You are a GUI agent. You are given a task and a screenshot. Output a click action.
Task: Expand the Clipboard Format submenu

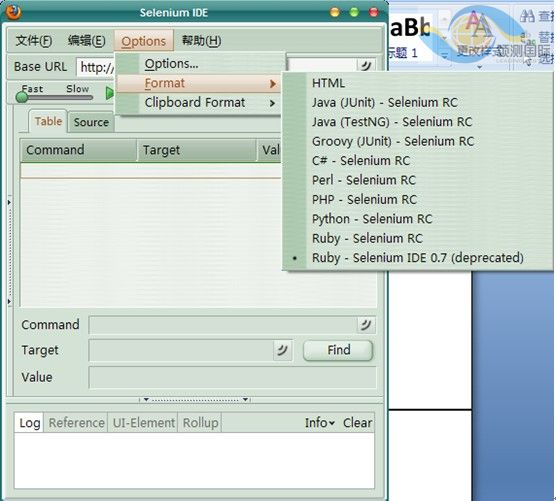(x=199, y=103)
